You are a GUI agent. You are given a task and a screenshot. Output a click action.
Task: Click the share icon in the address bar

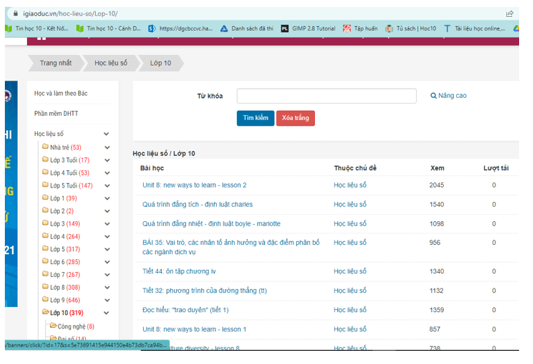coord(509,14)
